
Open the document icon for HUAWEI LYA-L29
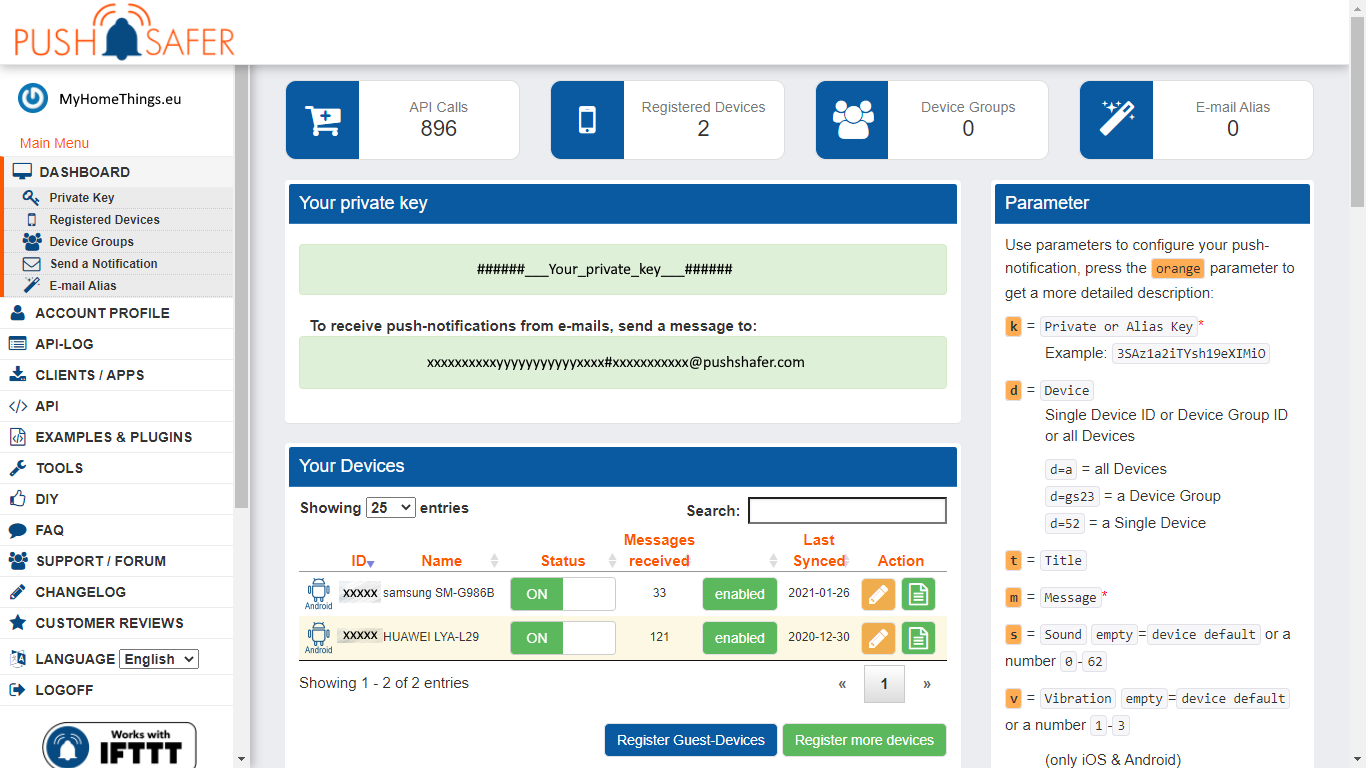pyautogui.click(x=918, y=638)
